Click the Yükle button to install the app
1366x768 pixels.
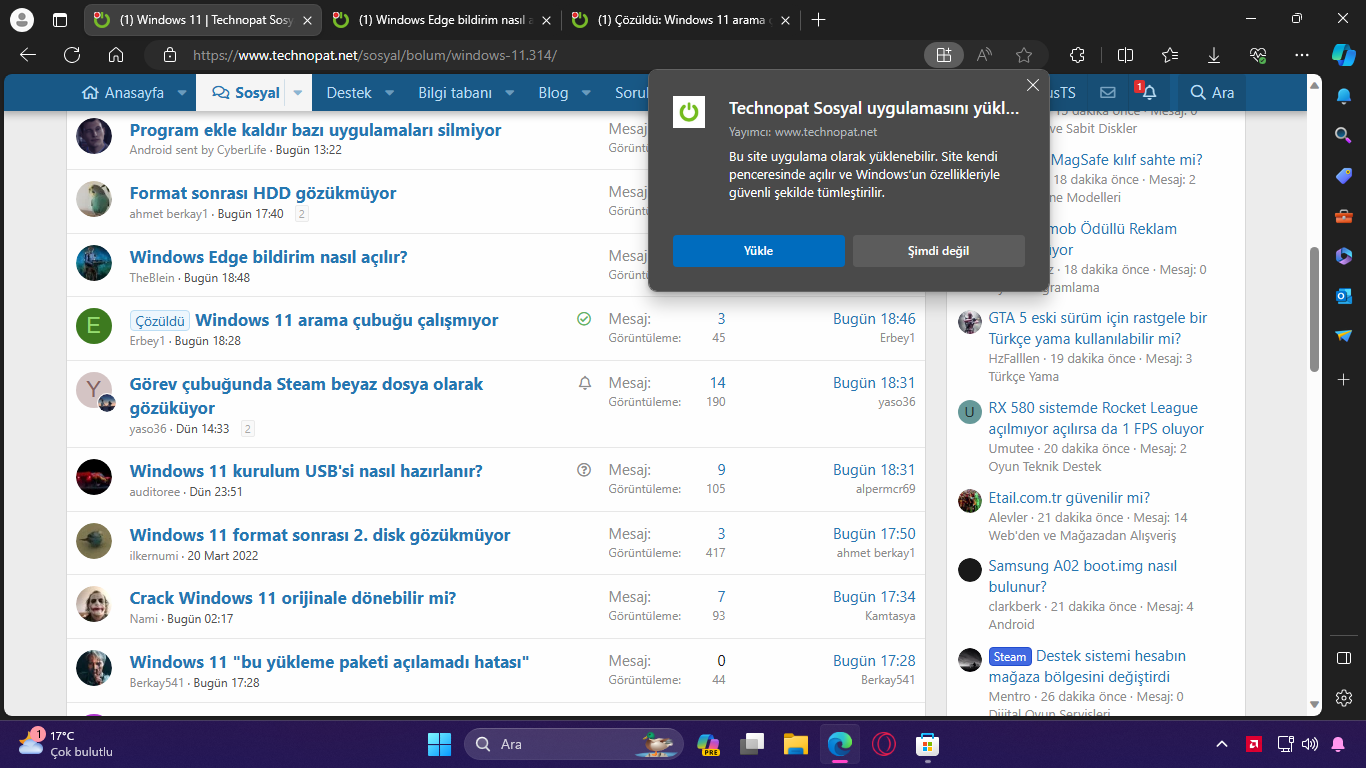759,251
